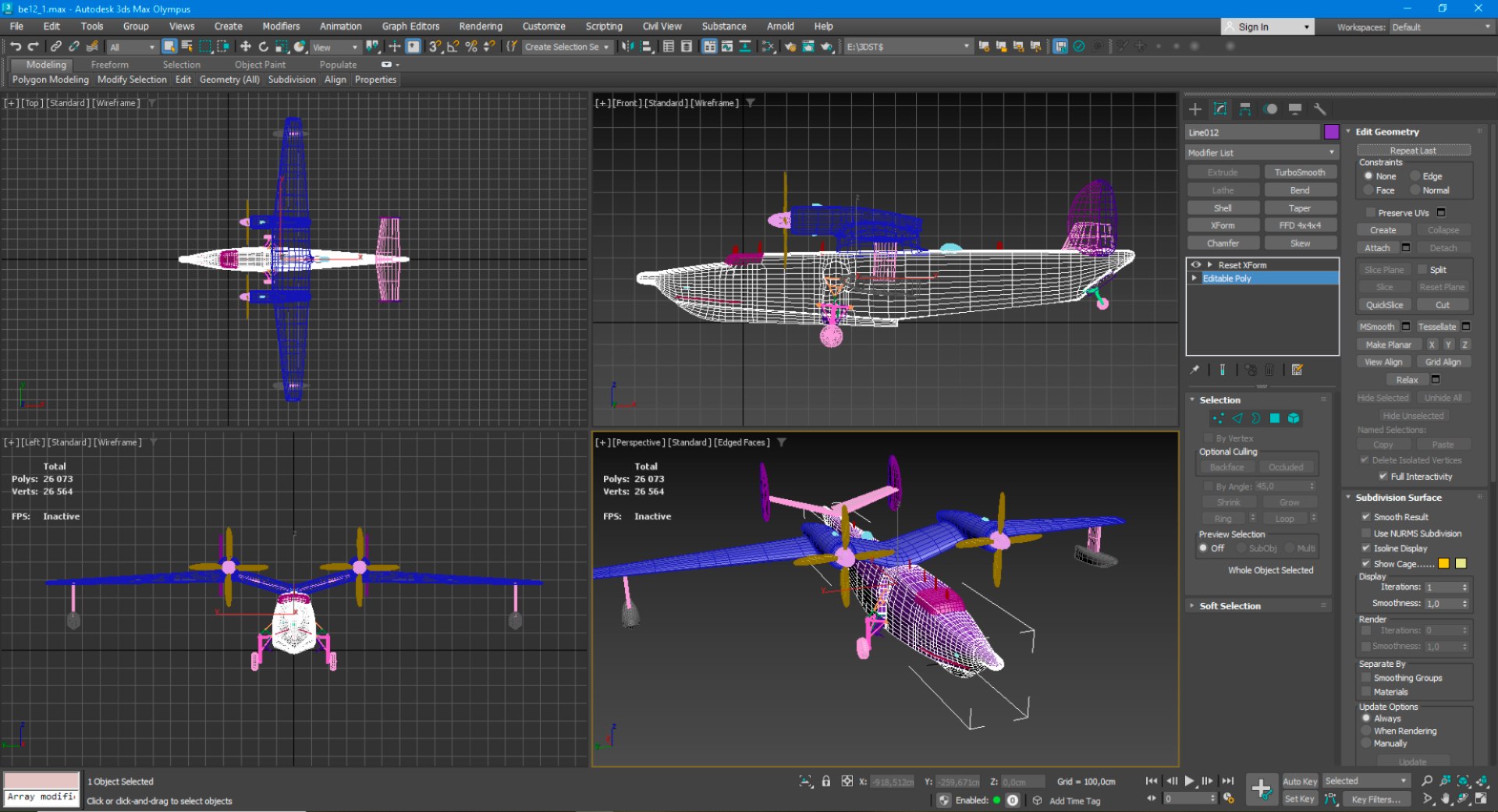
Task: Click the purple object color swatch
Action: pyautogui.click(x=1331, y=132)
